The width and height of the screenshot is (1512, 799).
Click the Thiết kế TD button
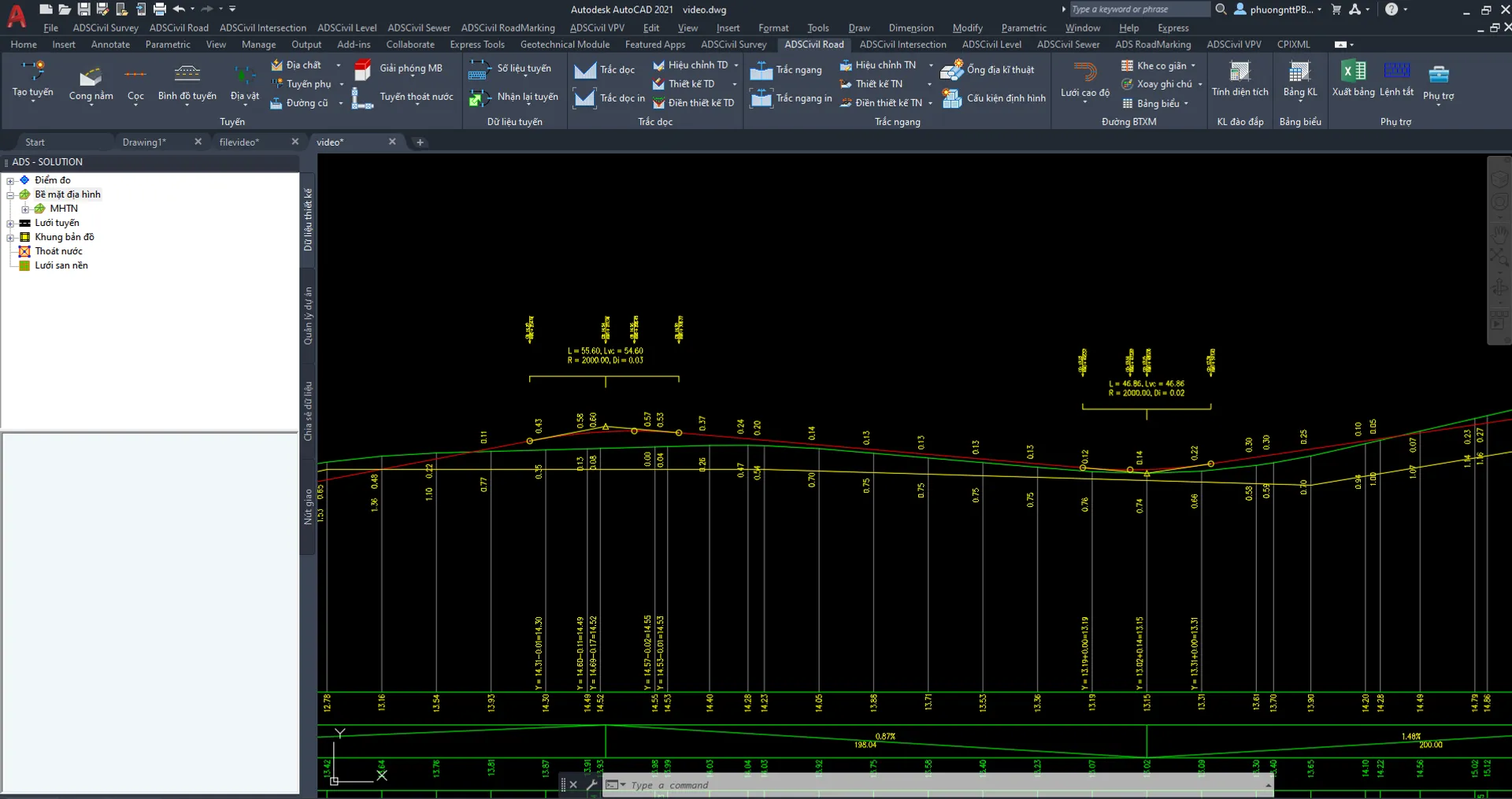pyautogui.click(x=684, y=84)
